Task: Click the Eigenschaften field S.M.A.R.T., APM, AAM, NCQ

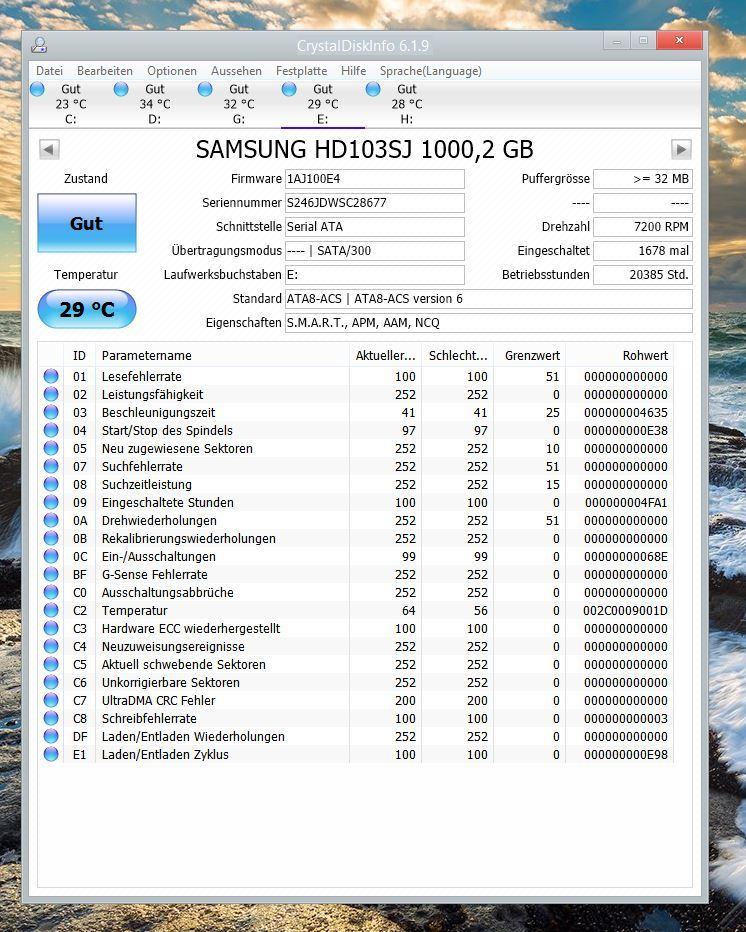Action: (x=489, y=323)
